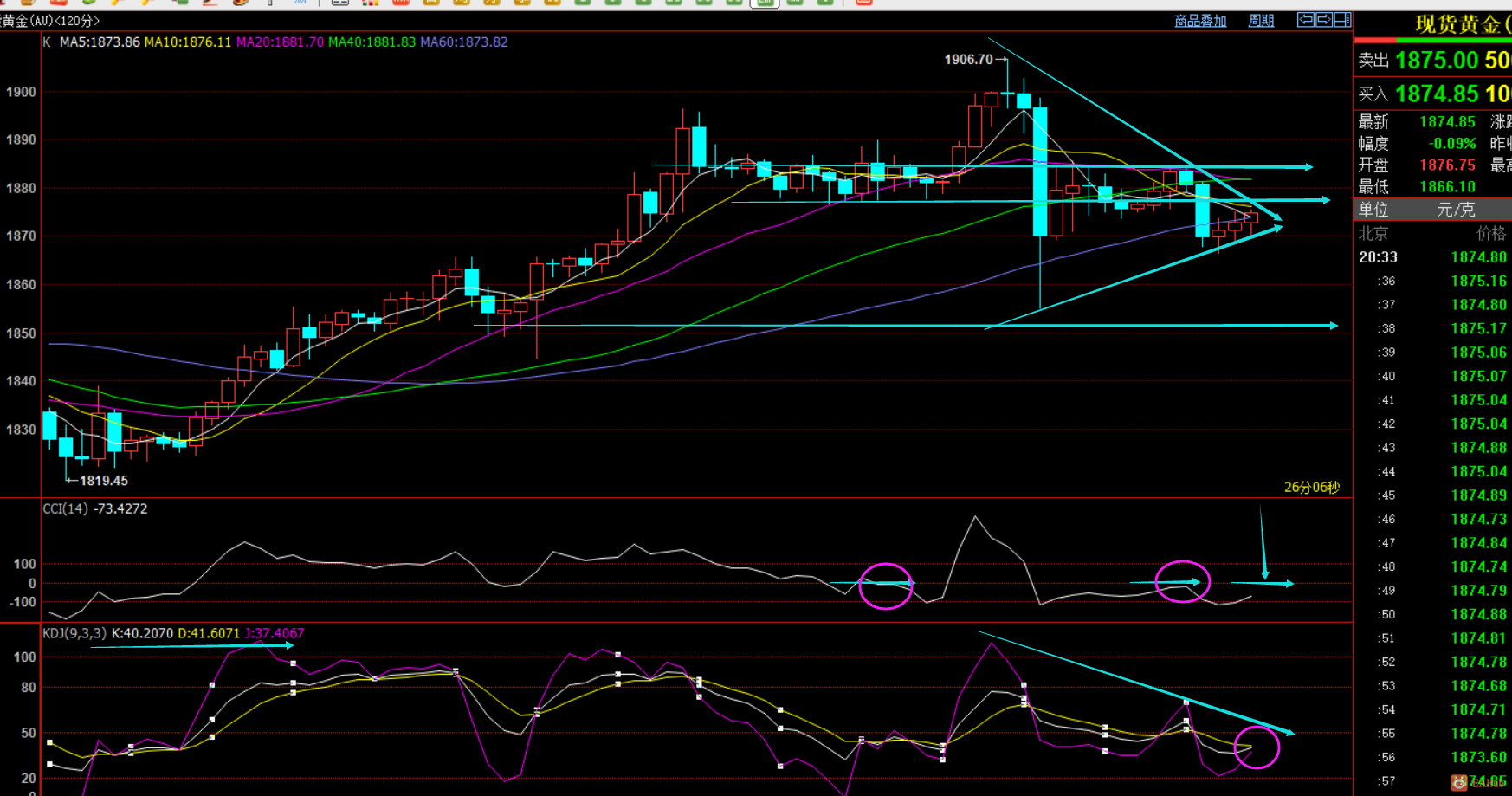
Task: Open the 周期 period link
Action: (x=1261, y=21)
